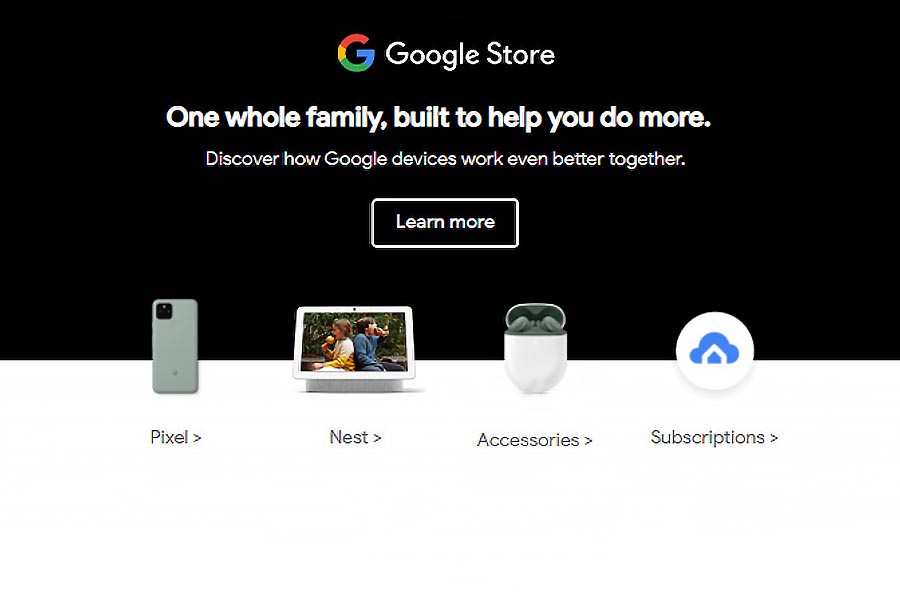The width and height of the screenshot is (900, 600).
Task: Click the children photo on Nest Hub screen
Action: click(354, 342)
